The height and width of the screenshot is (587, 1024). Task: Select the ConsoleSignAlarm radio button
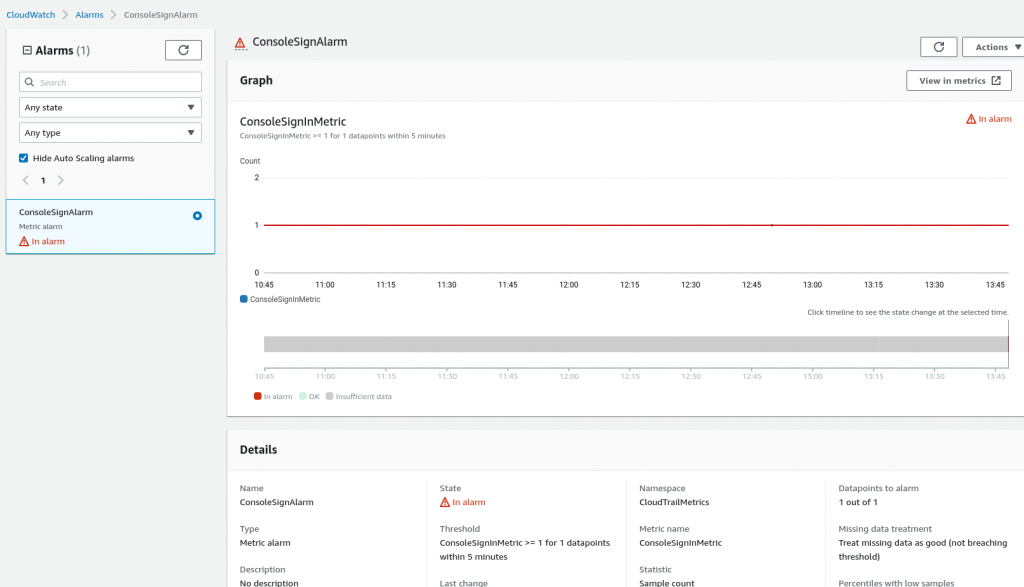[x=197, y=215]
